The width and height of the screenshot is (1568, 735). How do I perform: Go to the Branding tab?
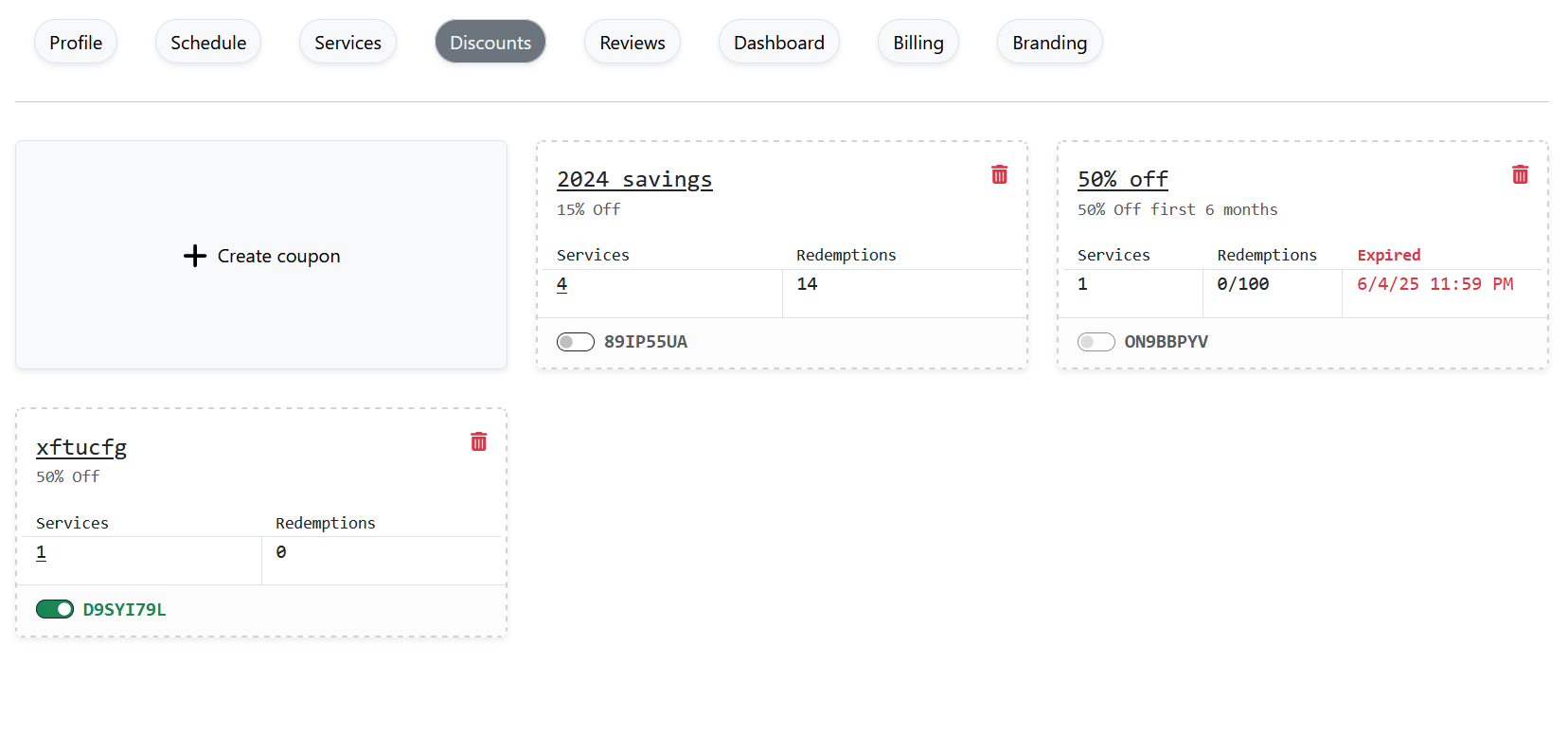pos(1050,43)
